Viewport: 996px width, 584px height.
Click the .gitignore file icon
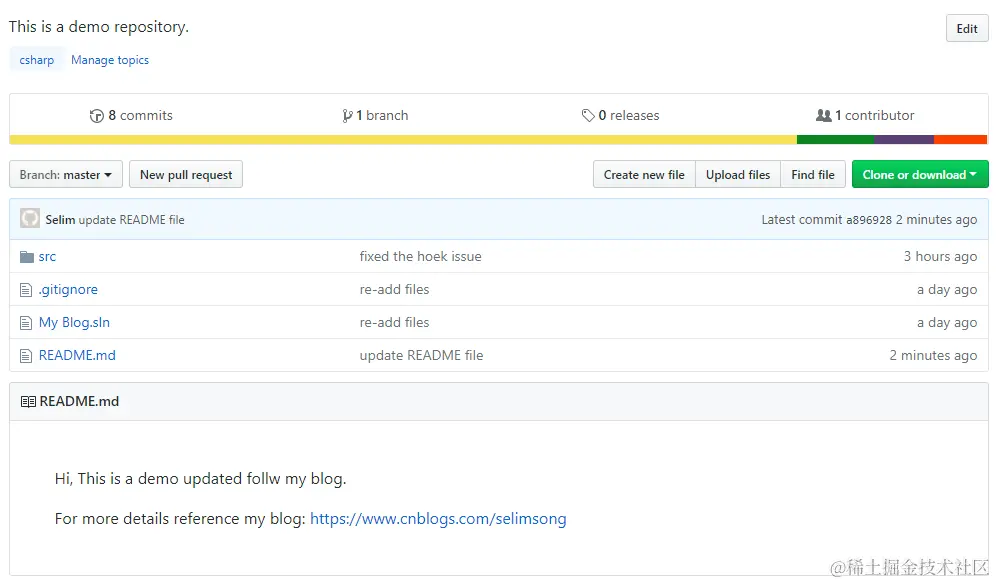pyautogui.click(x=26, y=290)
